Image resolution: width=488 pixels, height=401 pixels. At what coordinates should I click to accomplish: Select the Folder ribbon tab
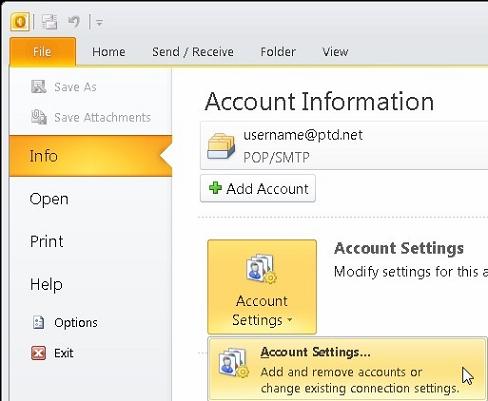point(278,52)
